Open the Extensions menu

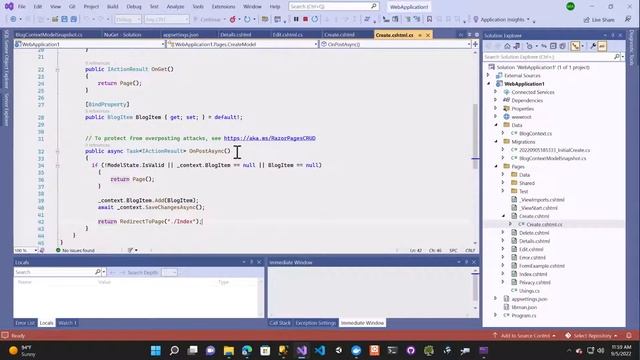223,7
